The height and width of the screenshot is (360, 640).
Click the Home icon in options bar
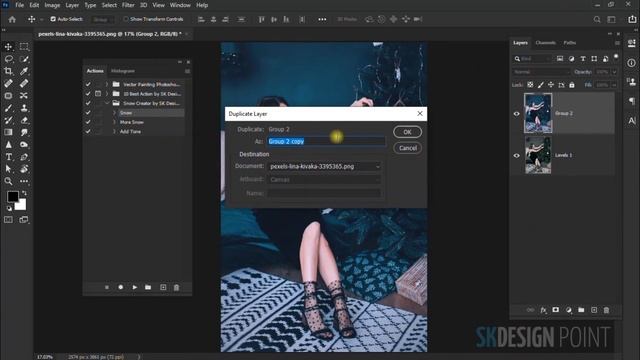(x=12, y=19)
